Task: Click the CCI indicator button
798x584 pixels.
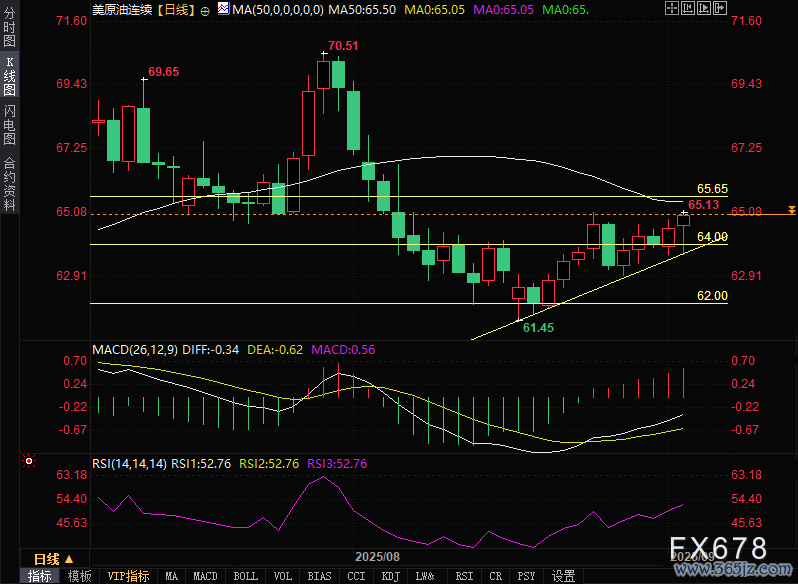Action: click(355, 576)
